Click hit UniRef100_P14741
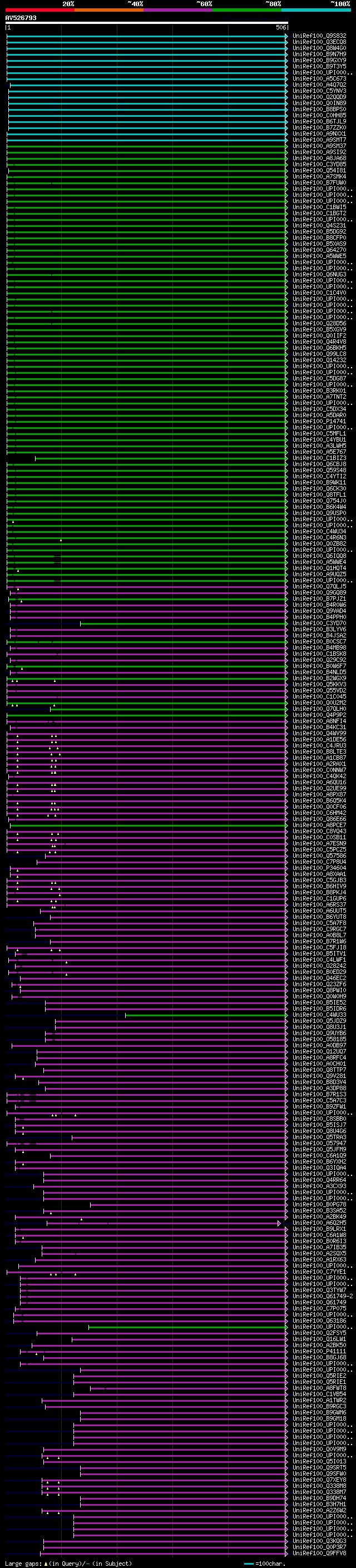The height and width of the screenshot is (1568, 356). pyautogui.click(x=319, y=421)
